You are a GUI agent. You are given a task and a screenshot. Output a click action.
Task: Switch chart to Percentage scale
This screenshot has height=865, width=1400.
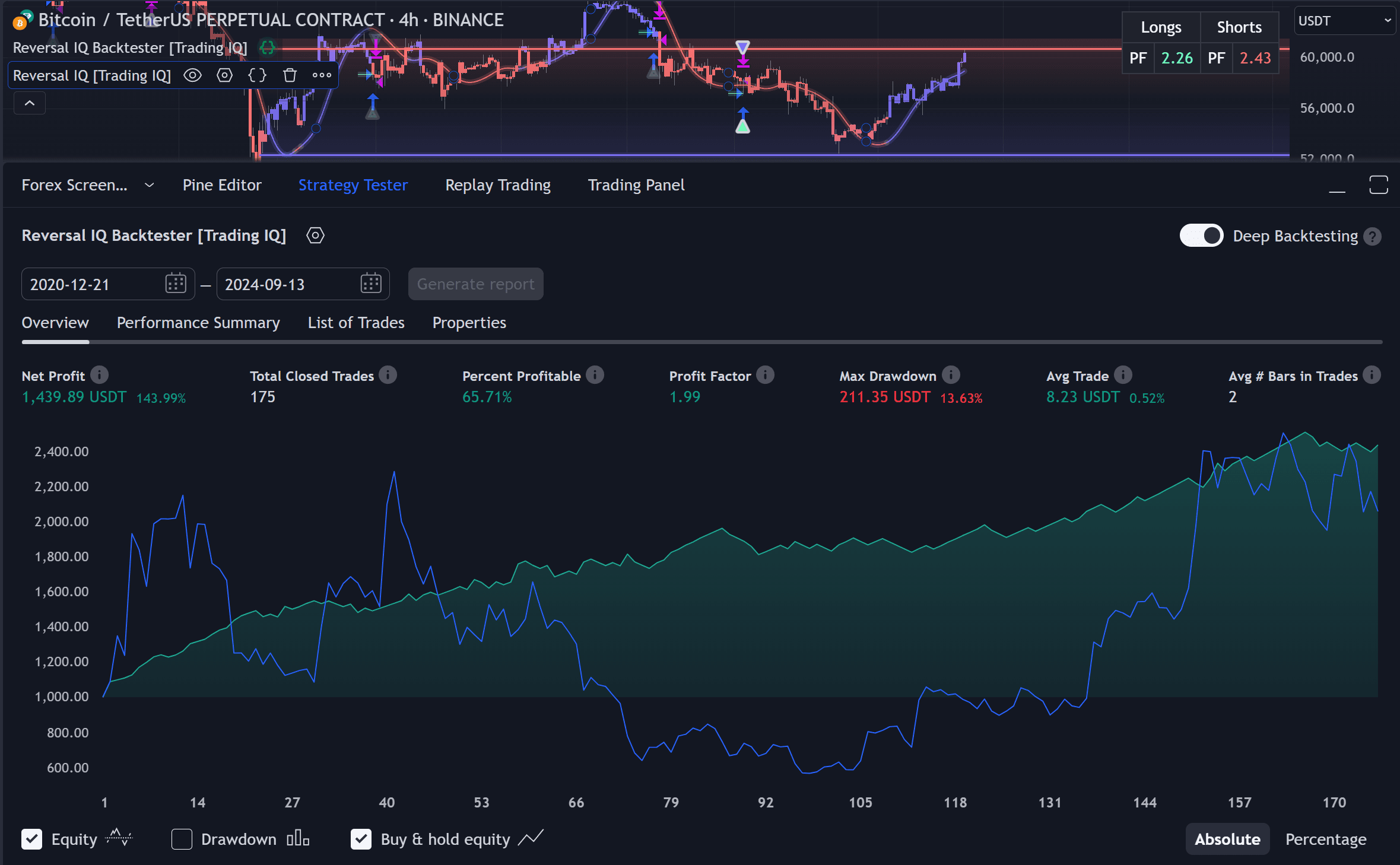(1326, 839)
